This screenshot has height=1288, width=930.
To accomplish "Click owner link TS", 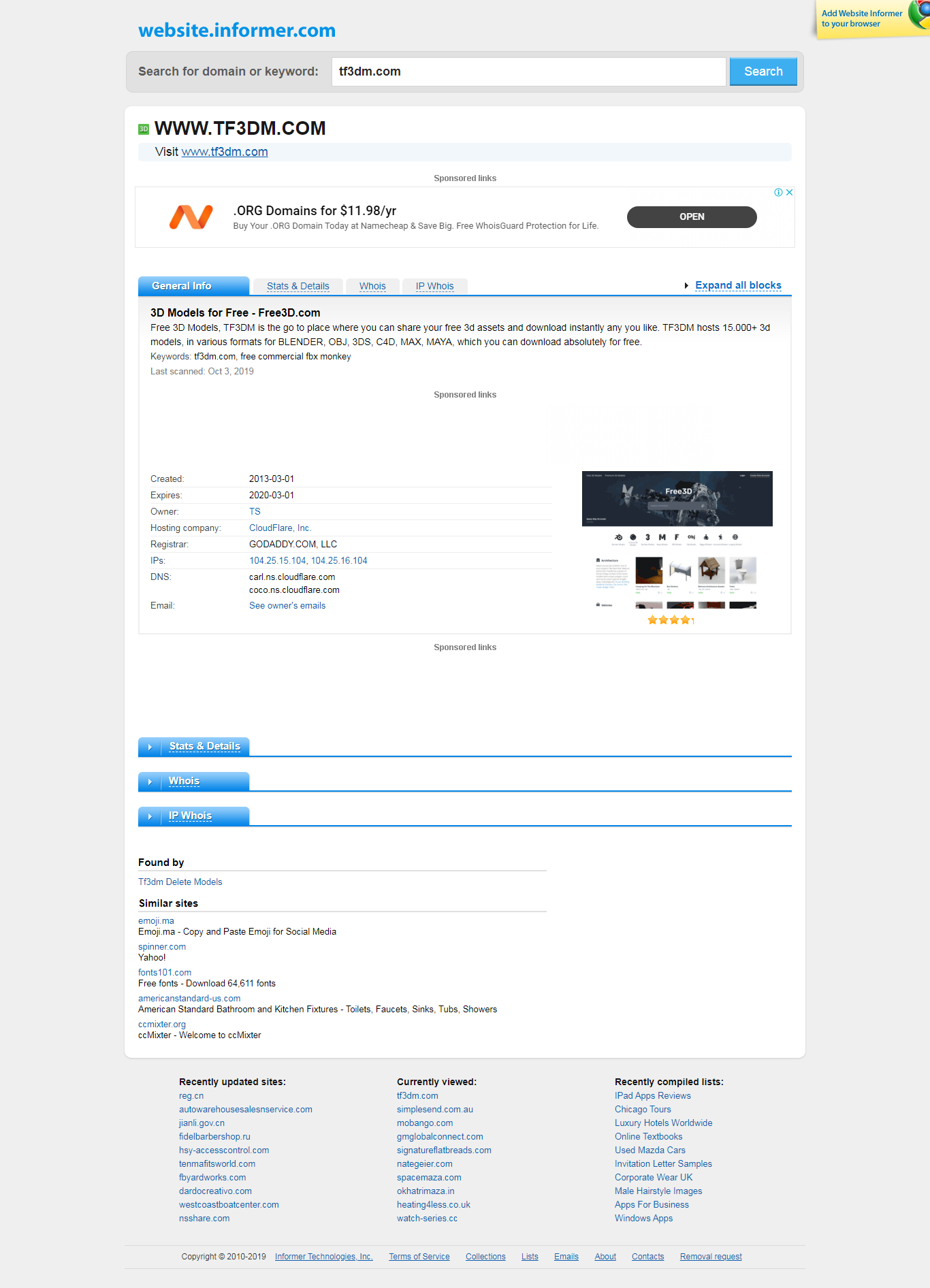I will click(255, 512).
